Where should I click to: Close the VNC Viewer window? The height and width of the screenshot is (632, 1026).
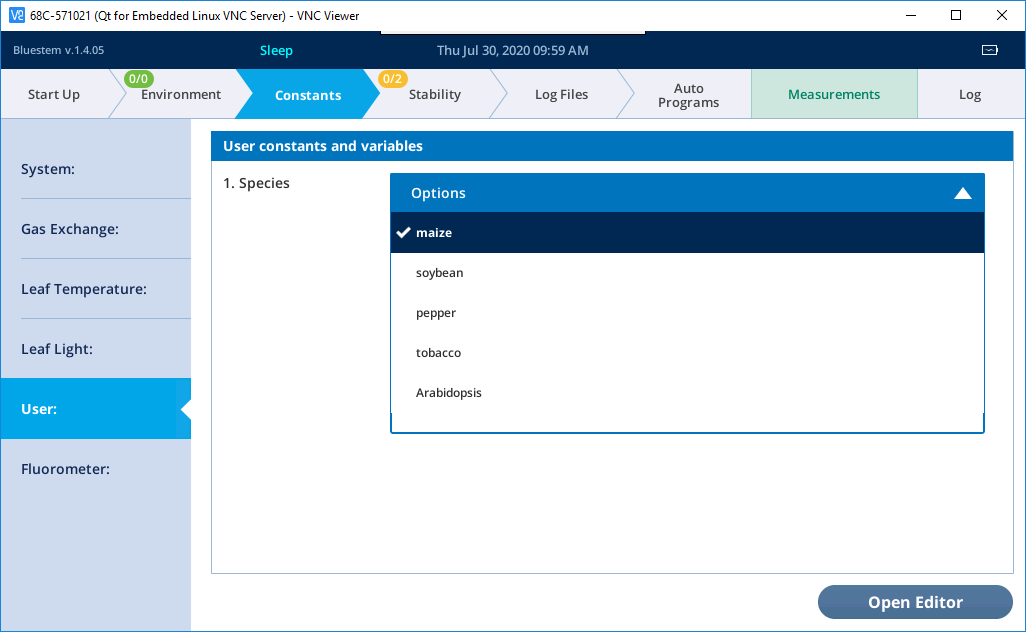(1002, 15)
